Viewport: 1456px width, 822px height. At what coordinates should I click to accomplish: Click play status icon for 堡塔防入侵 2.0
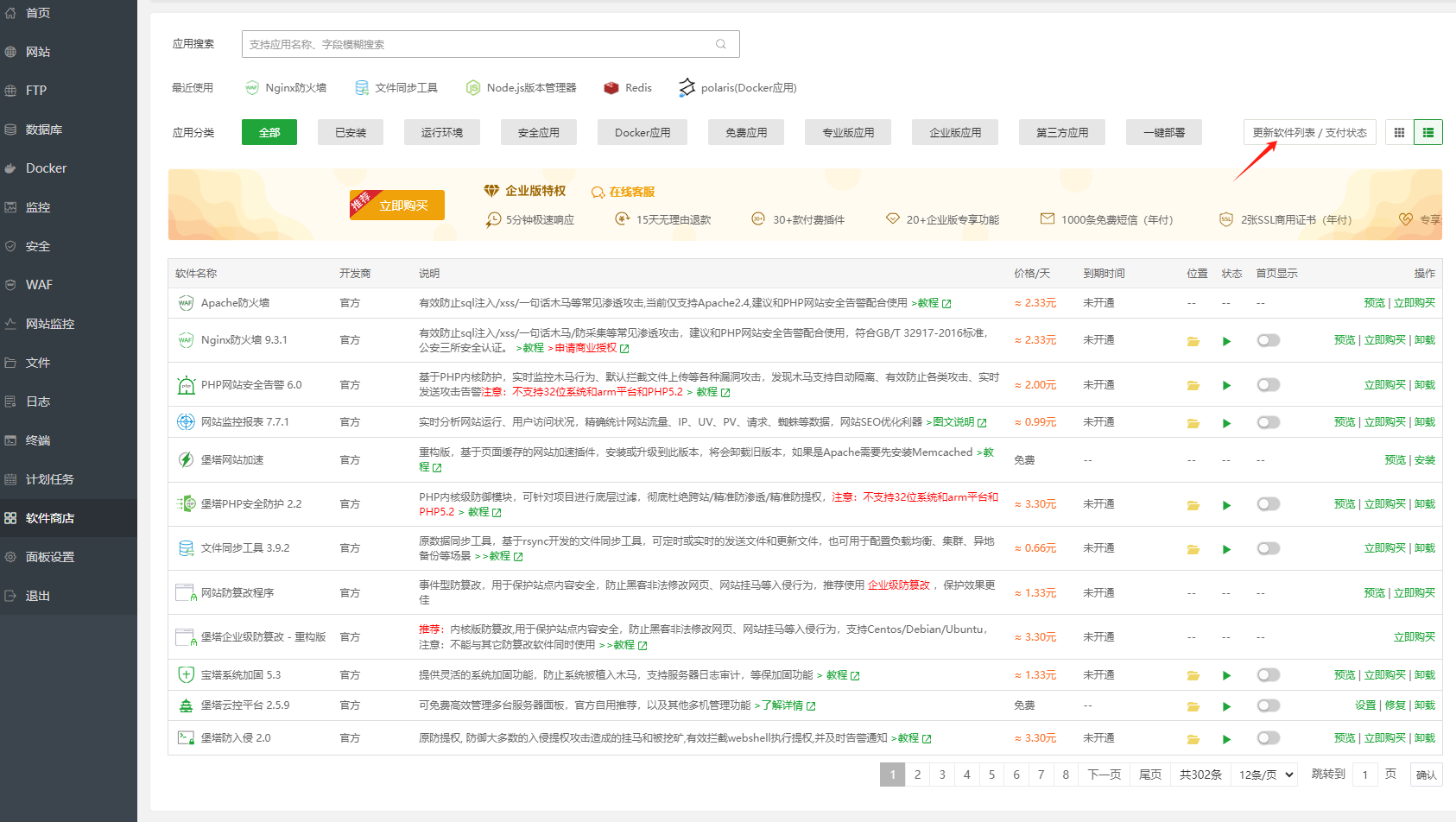click(x=1226, y=739)
